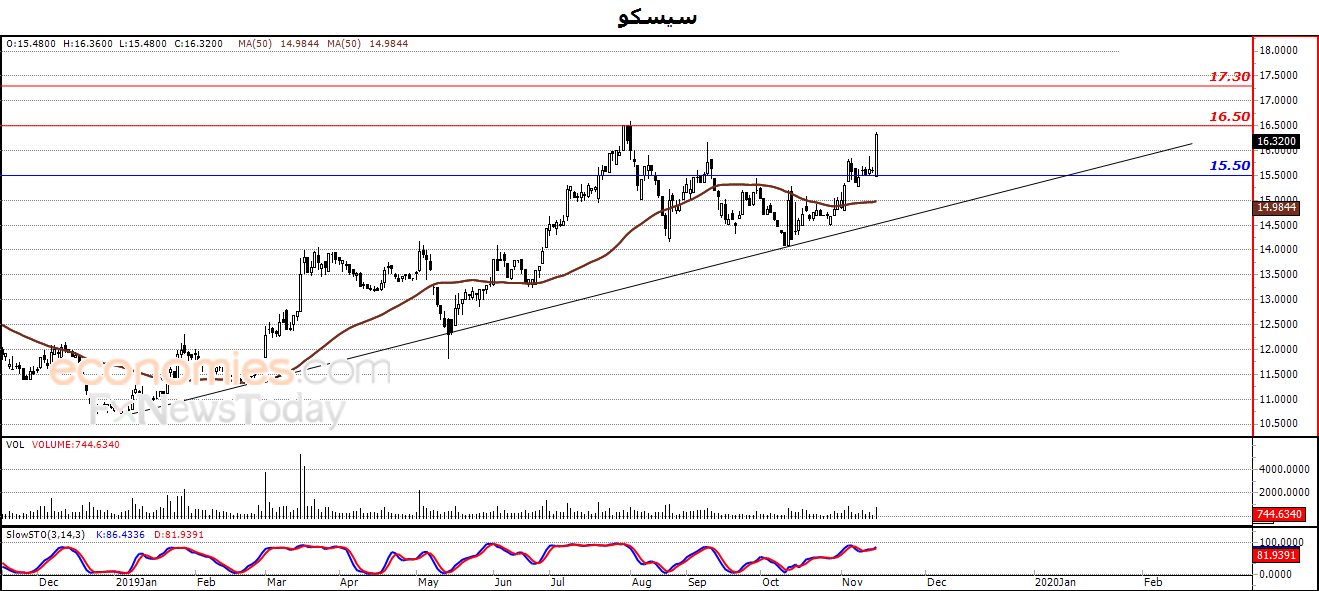Click the 10.5000 price axis label
The height and width of the screenshot is (591, 1319).
[x=1278, y=424]
